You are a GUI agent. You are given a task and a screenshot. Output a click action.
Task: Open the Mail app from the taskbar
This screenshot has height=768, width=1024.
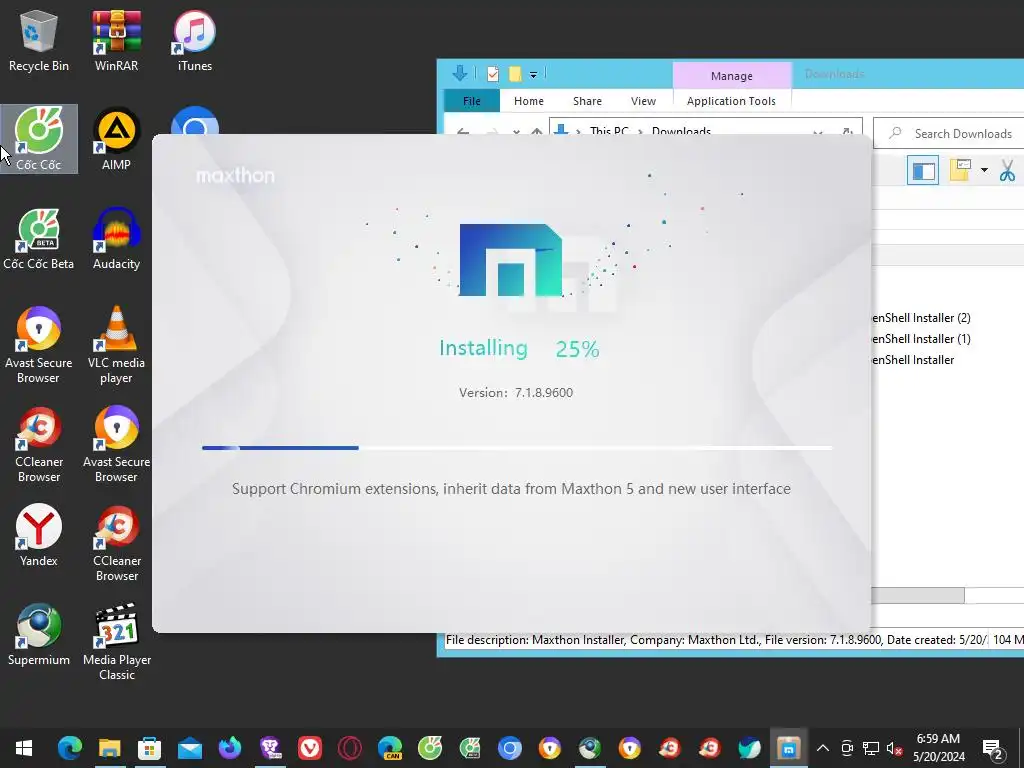(x=190, y=748)
